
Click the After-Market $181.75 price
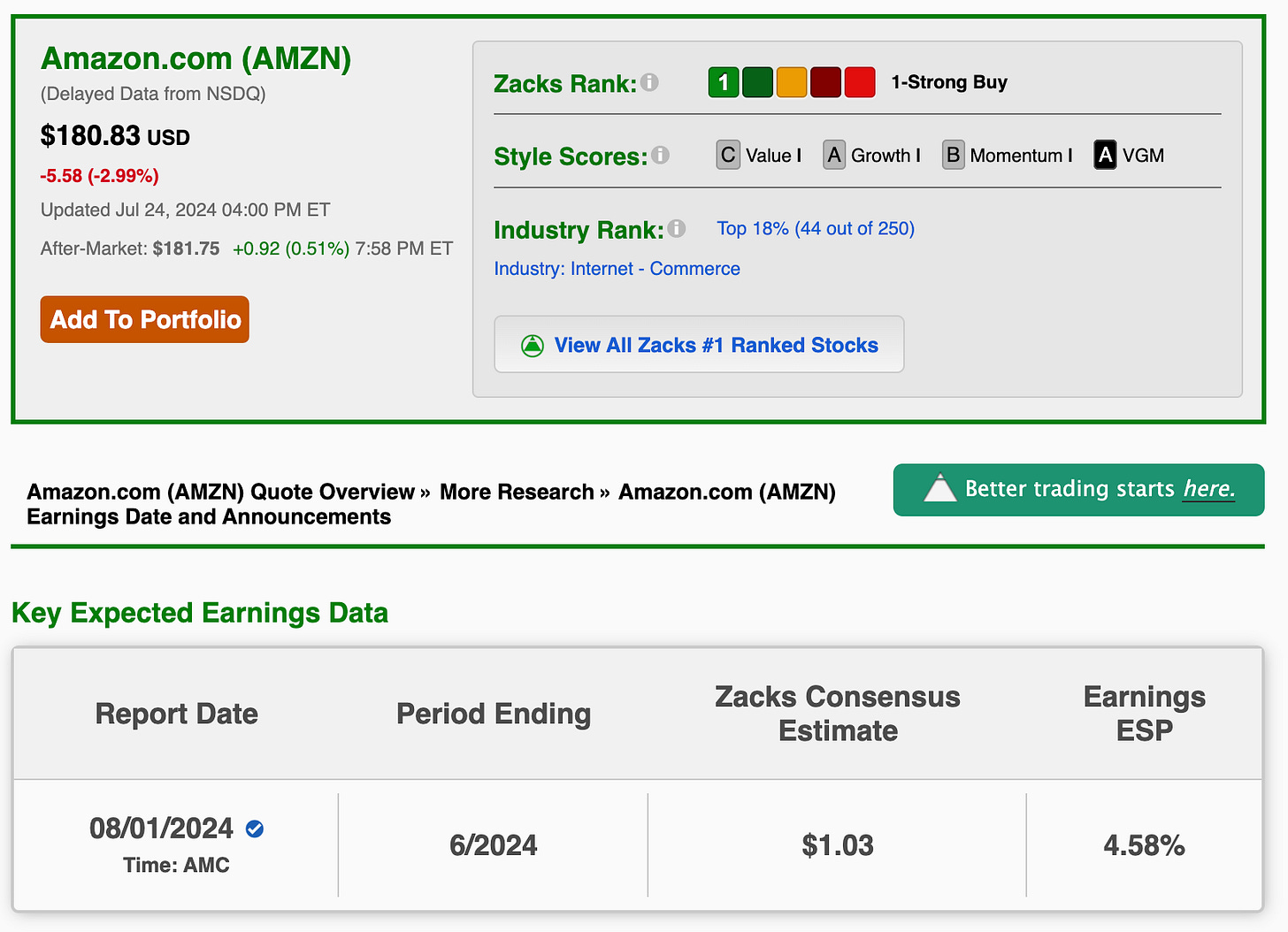[186, 248]
